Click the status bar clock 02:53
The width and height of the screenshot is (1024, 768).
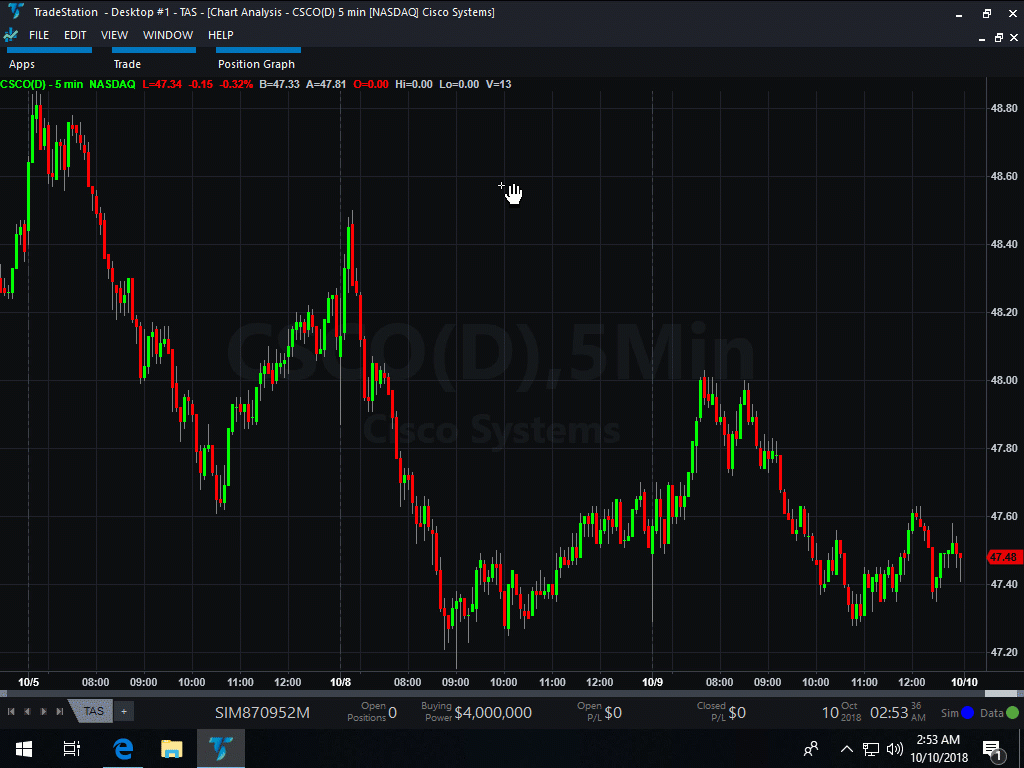click(x=889, y=712)
